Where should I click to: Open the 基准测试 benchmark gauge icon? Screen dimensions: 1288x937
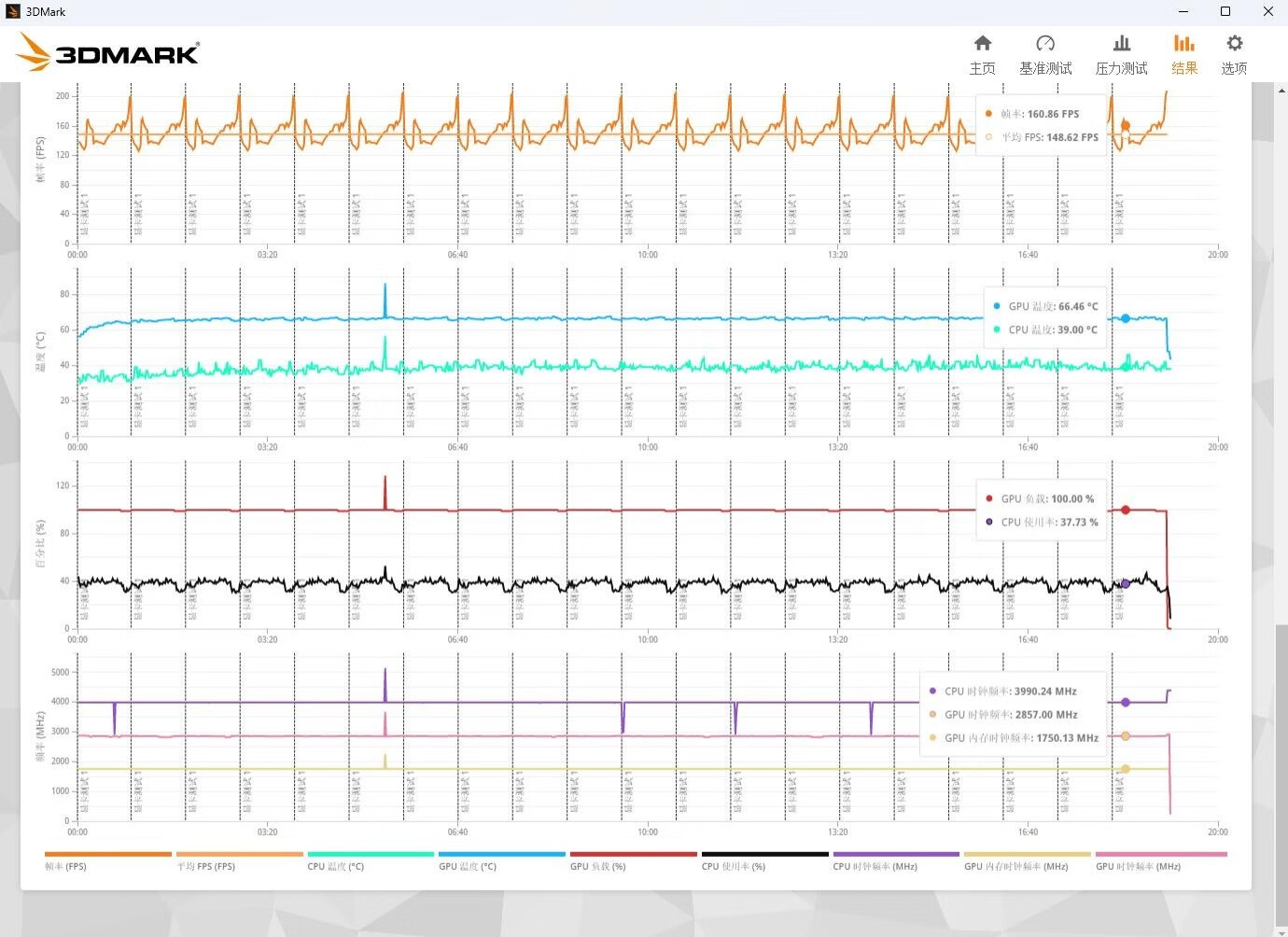[1045, 55]
